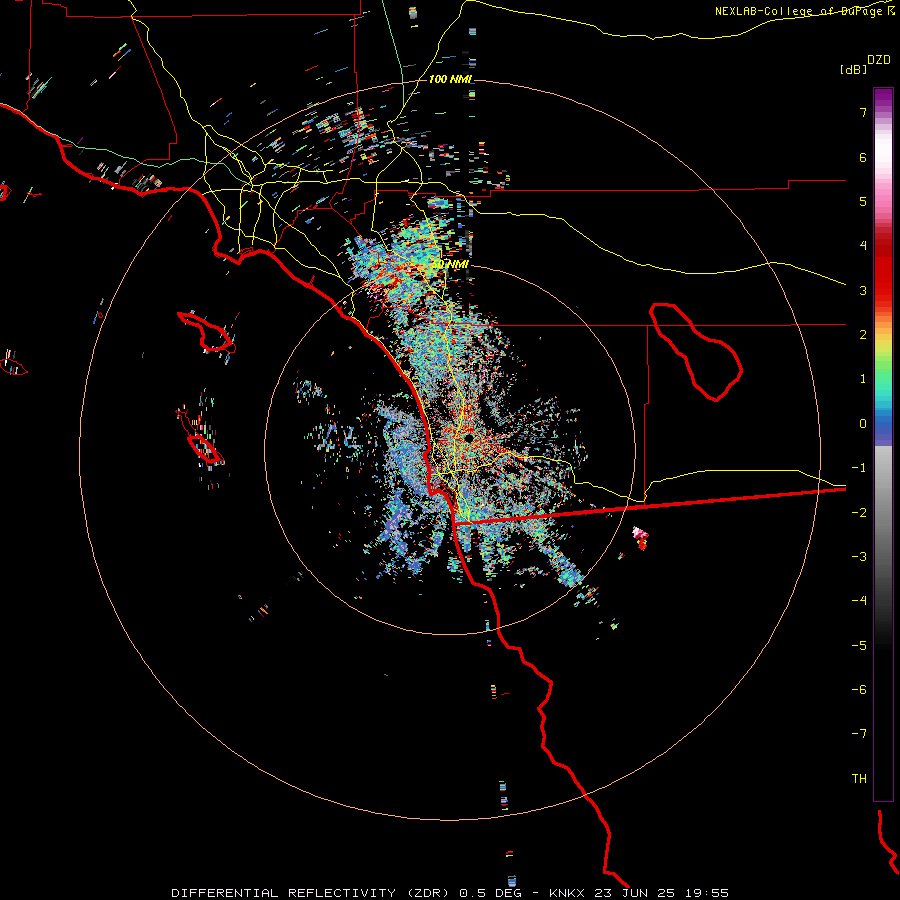Click the -5 label on the dB scale
Screen dimensions: 900x900
pos(859,646)
